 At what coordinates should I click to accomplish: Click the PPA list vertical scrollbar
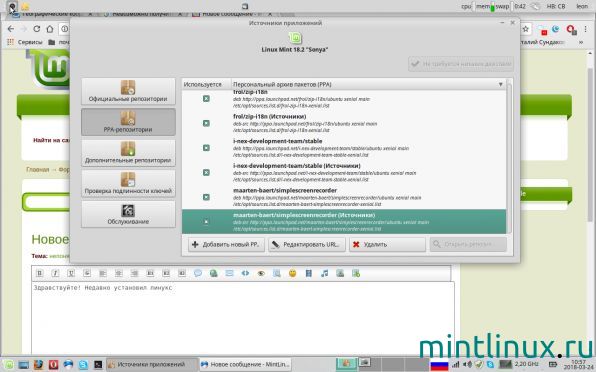tap(509, 160)
